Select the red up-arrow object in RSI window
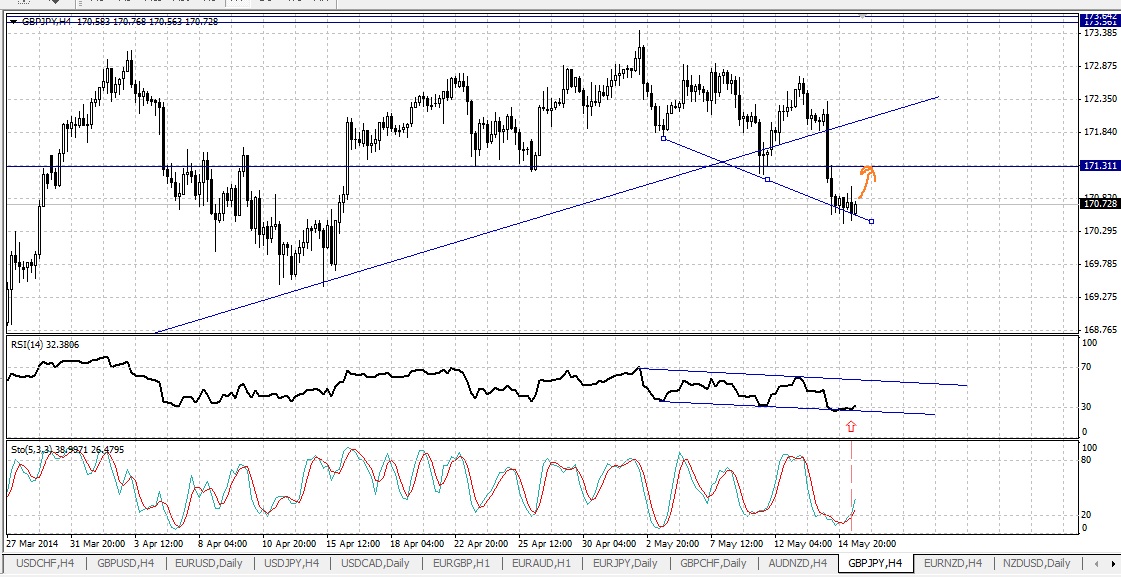 (851, 427)
